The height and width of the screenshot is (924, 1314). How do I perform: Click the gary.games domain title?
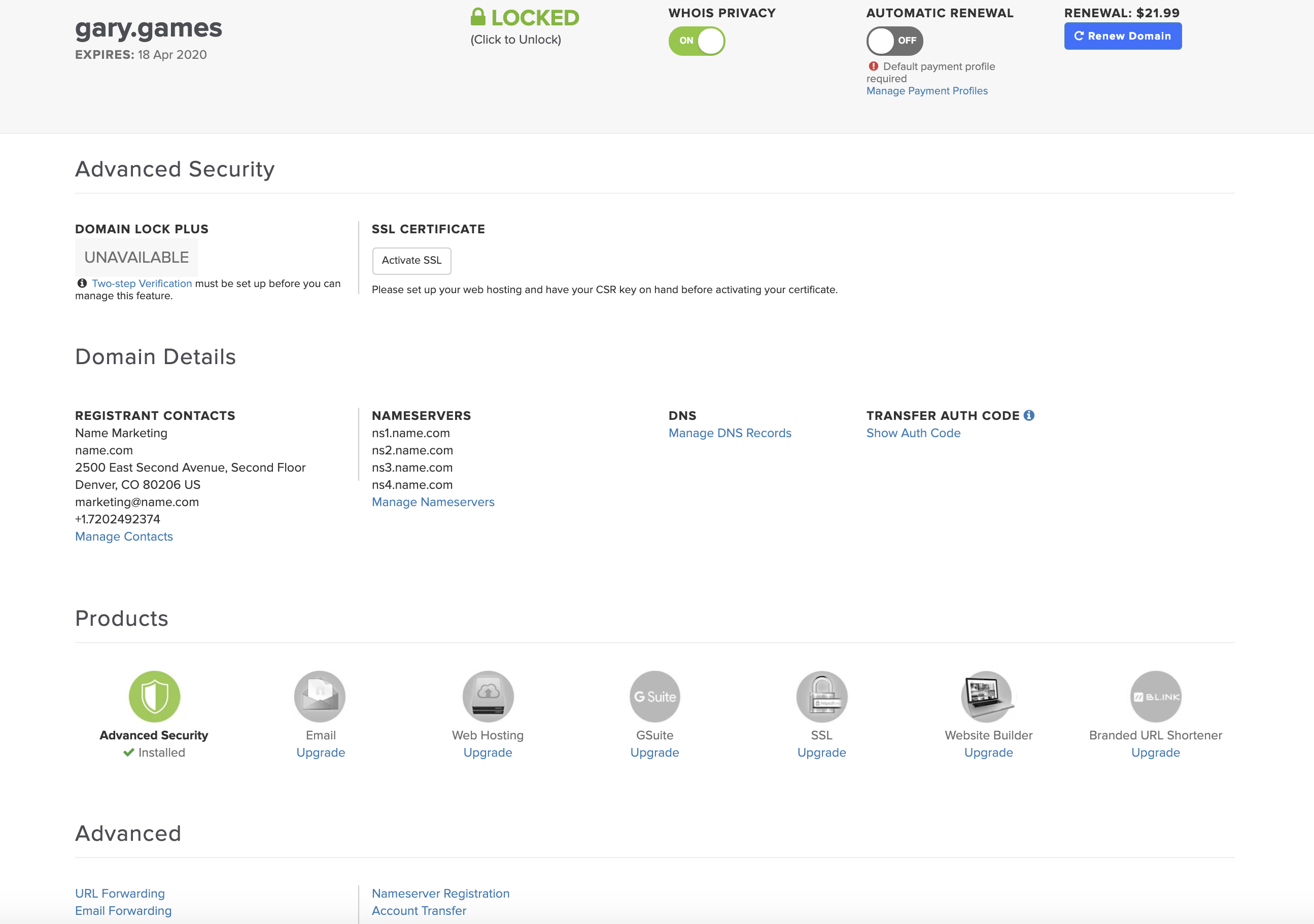tap(148, 28)
